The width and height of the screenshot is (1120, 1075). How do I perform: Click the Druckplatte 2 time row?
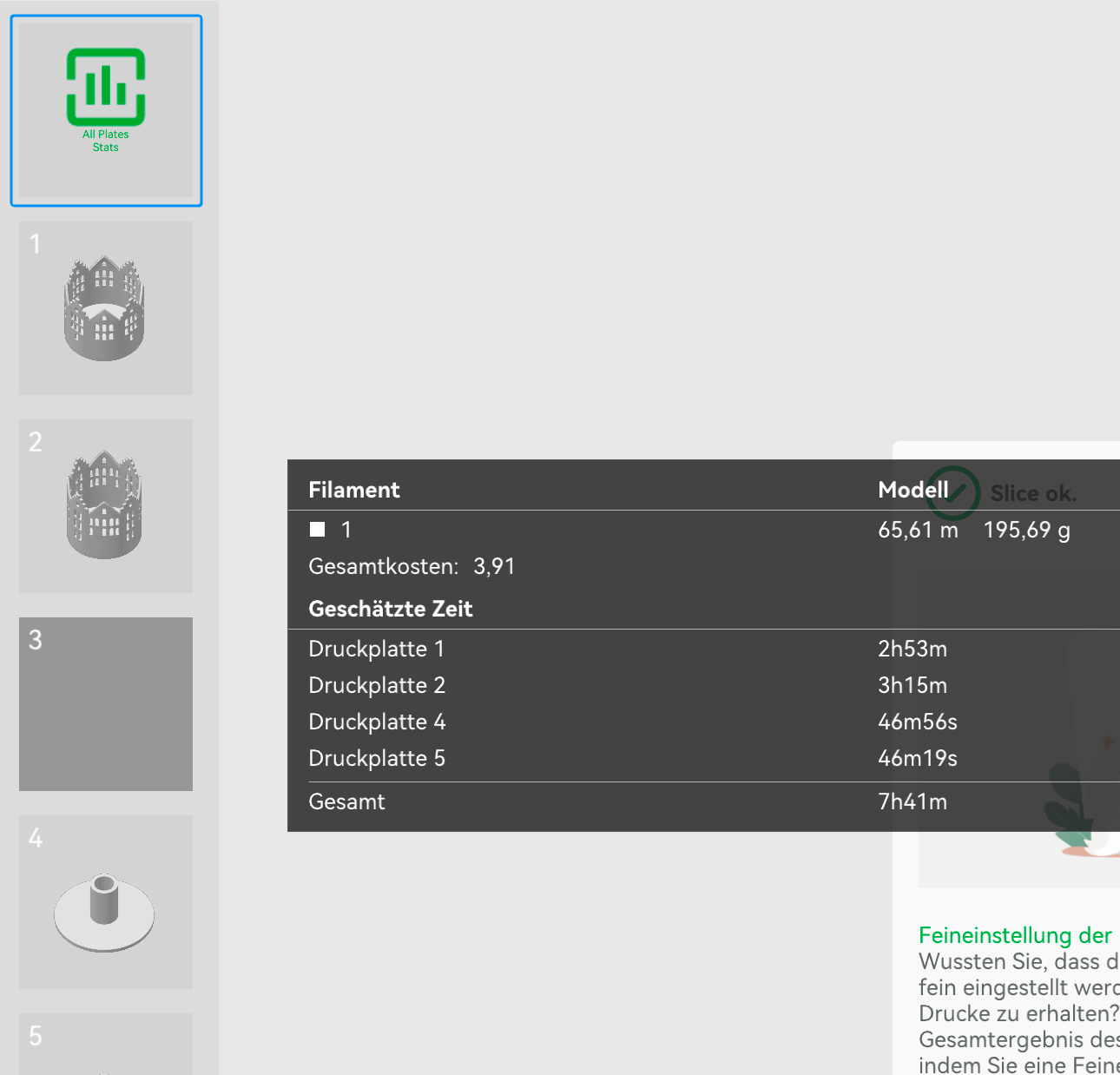coord(703,685)
